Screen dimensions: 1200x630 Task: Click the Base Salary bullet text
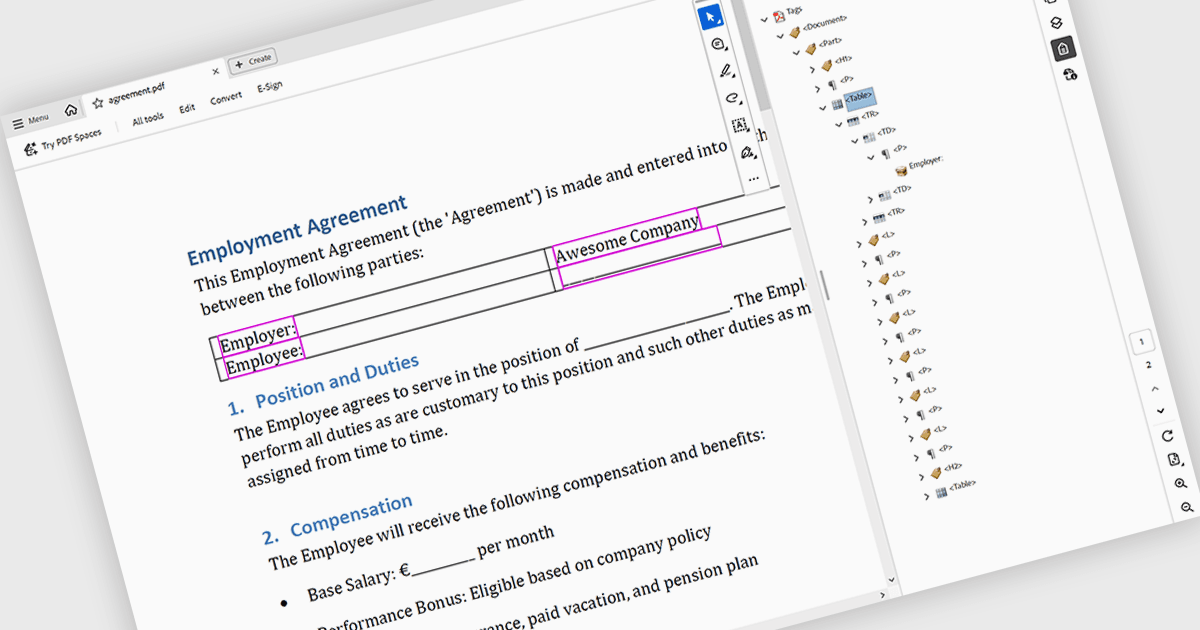(x=431, y=563)
